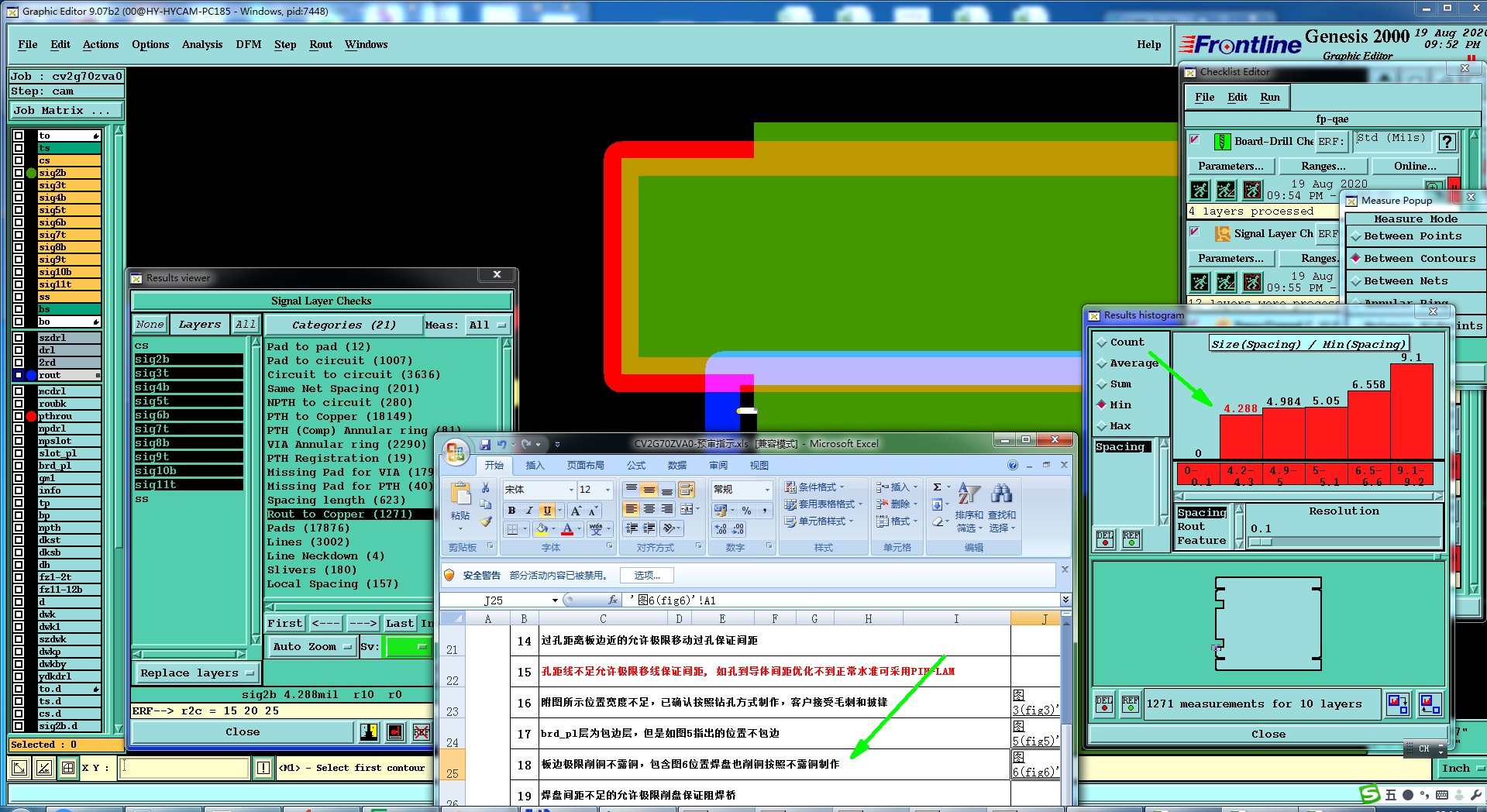Click REF icon below histogram Min/Max options
This screenshot has width=1487, height=812.
1131,538
